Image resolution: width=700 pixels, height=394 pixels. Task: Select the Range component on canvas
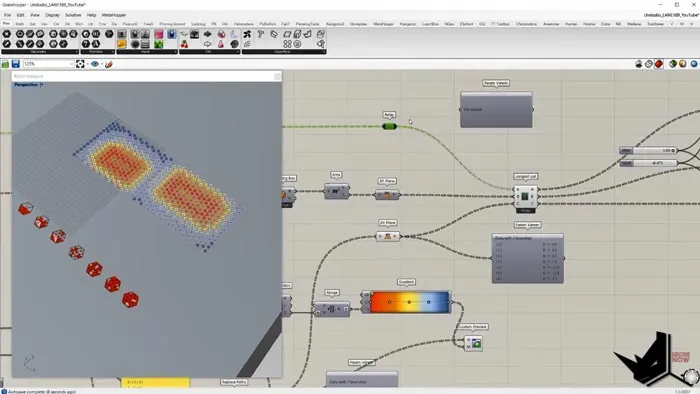pyautogui.click(x=332, y=308)
